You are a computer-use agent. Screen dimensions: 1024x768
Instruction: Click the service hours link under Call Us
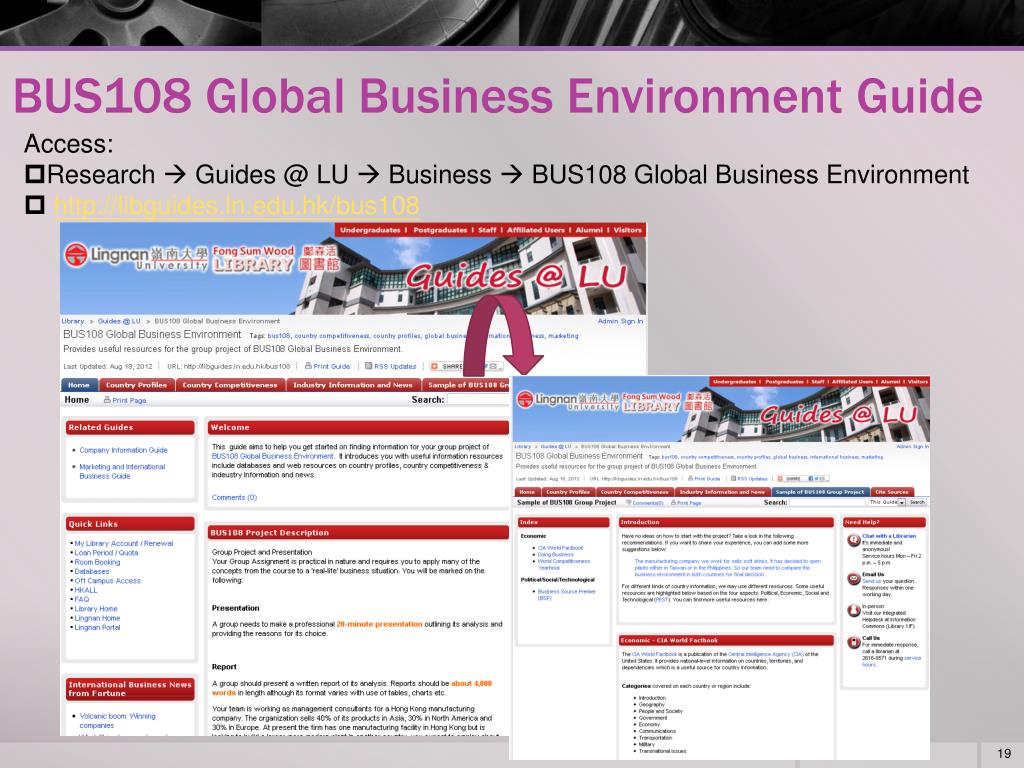(x=891, y=661)
